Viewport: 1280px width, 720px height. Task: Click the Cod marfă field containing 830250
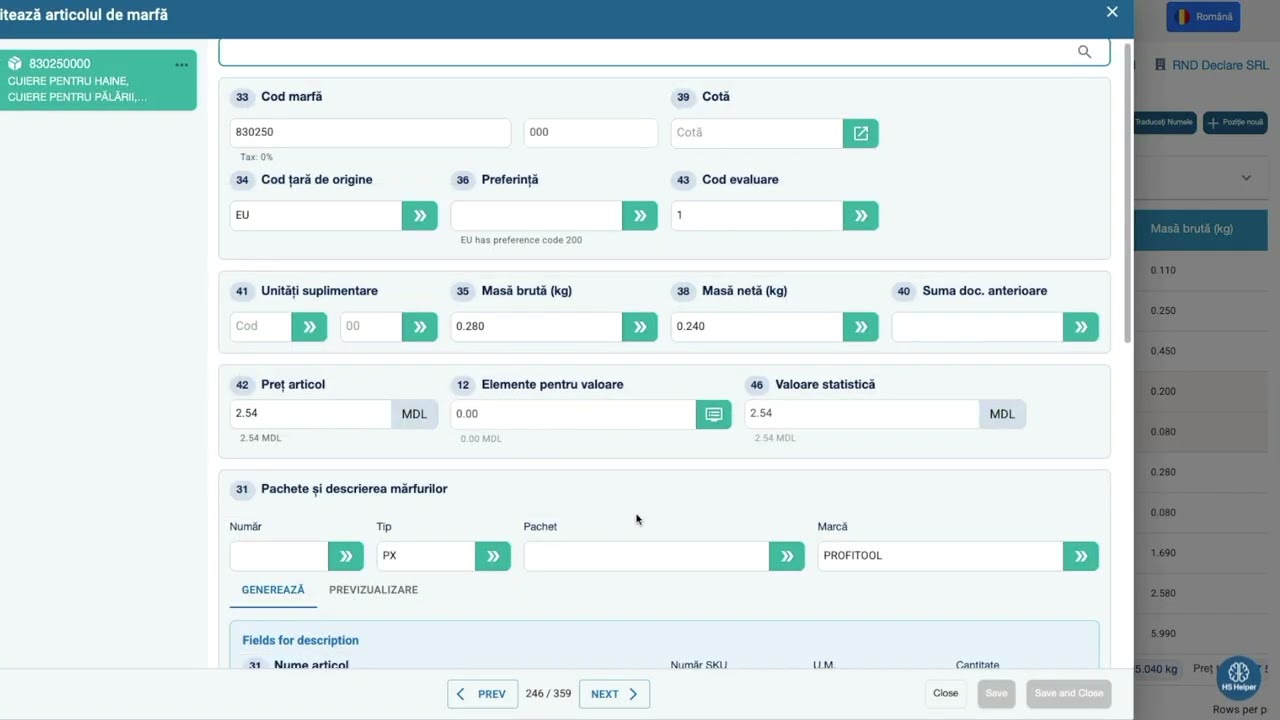click(x=370, y=133)
